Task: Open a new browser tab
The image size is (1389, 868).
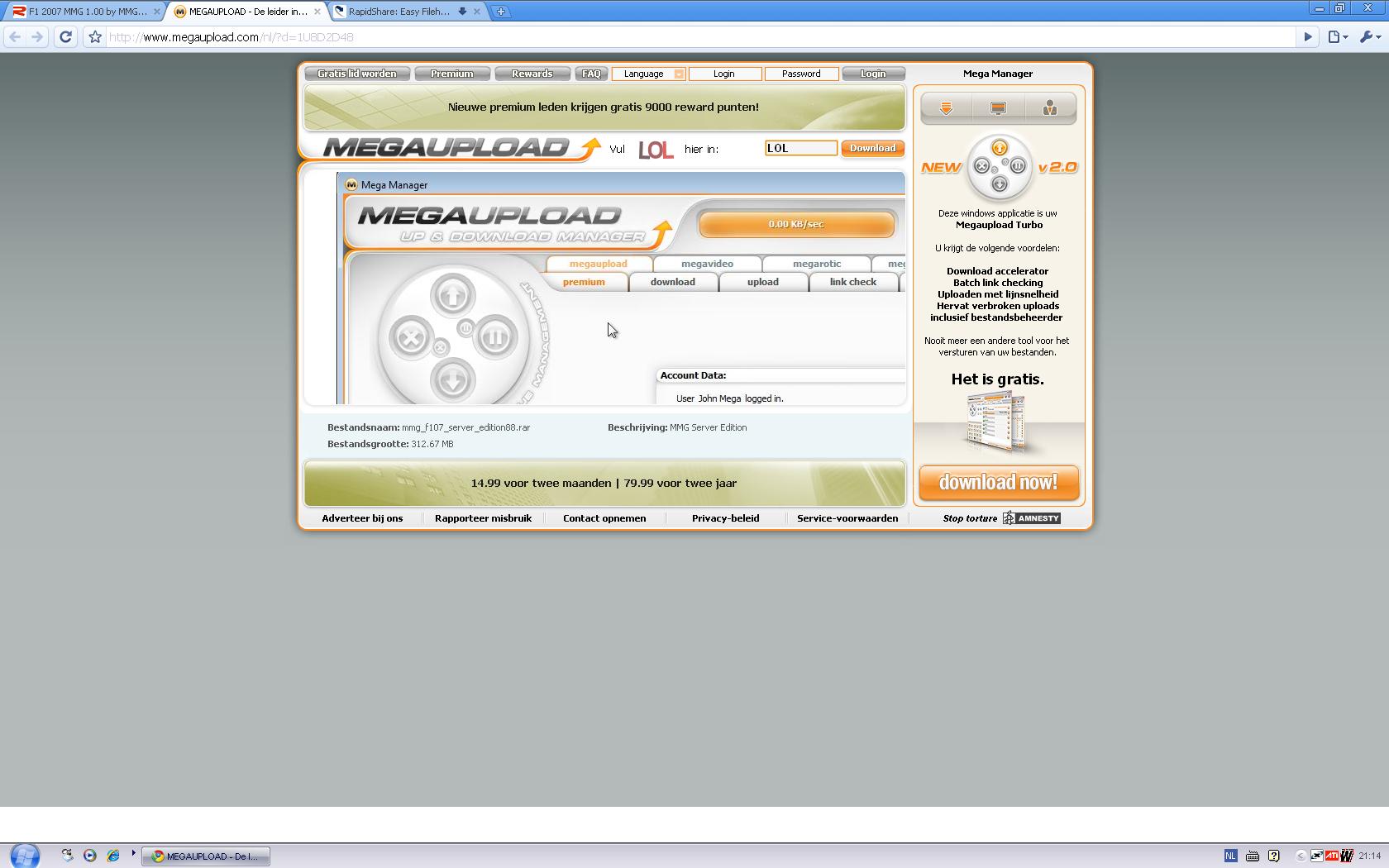Action: point(500,12)
